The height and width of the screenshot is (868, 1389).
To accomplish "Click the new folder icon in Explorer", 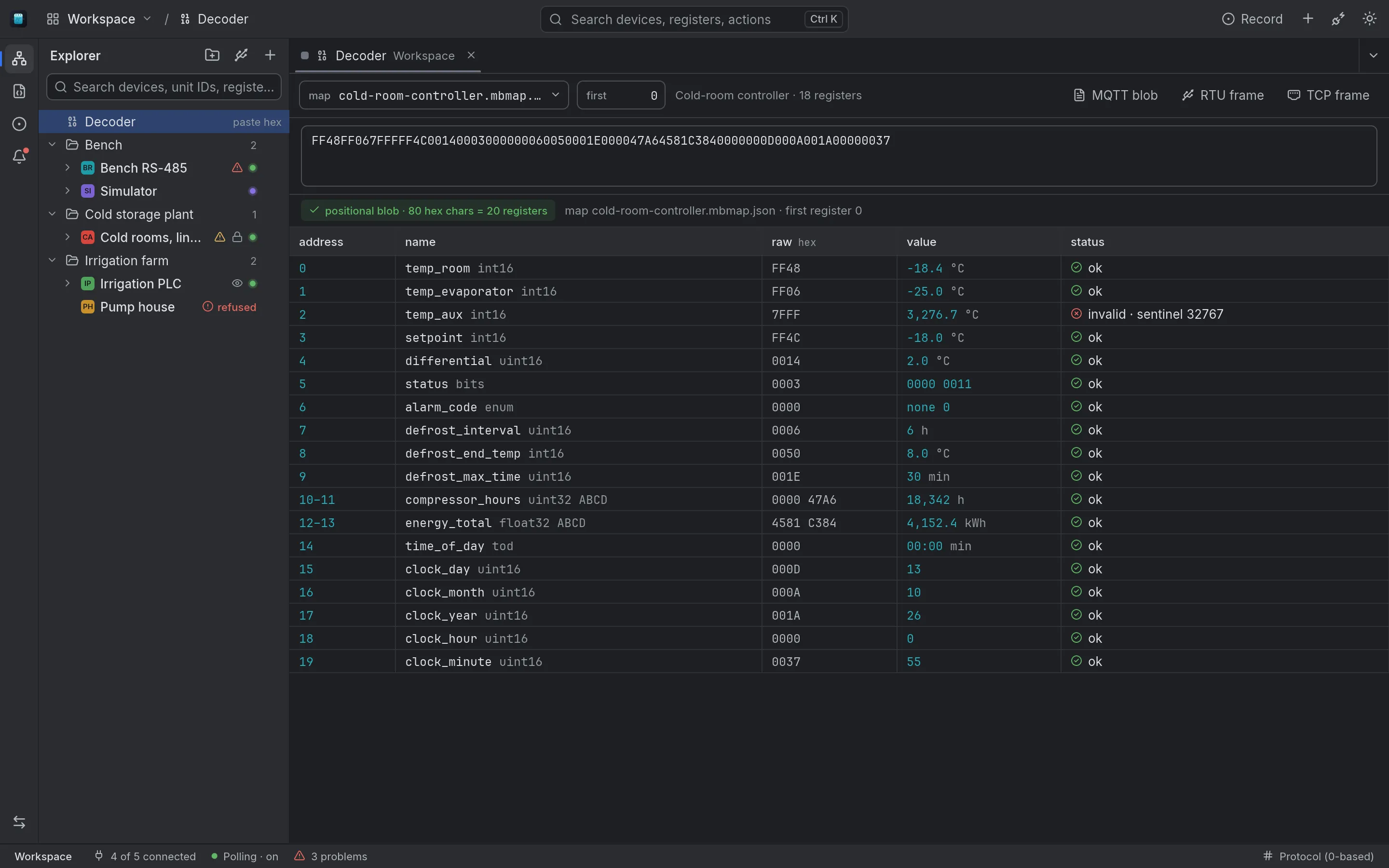I will [212, 55].
